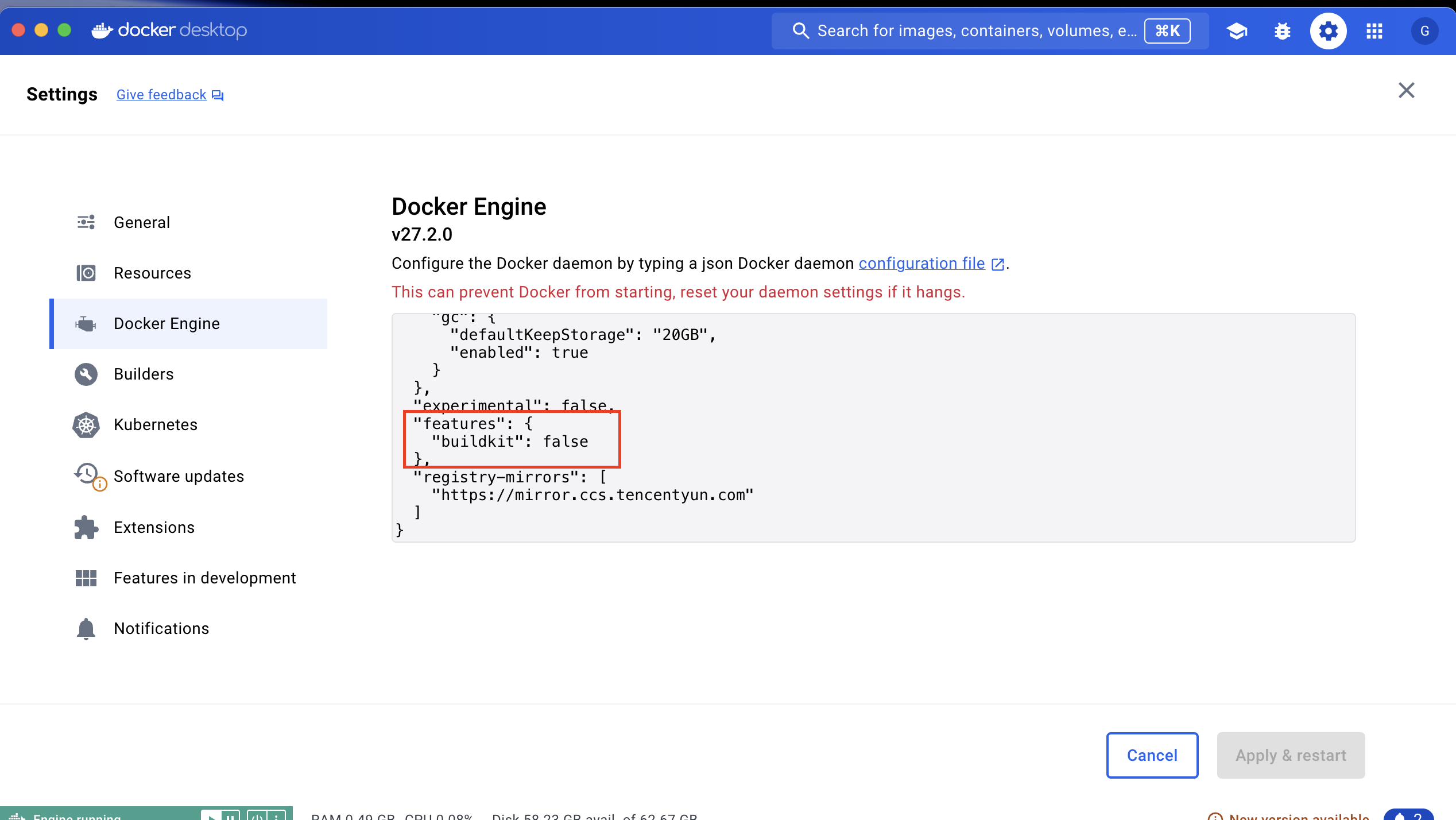This screenshot has width=1456, height=820.
Task: Open the General settings section
Action: (188, 222)
